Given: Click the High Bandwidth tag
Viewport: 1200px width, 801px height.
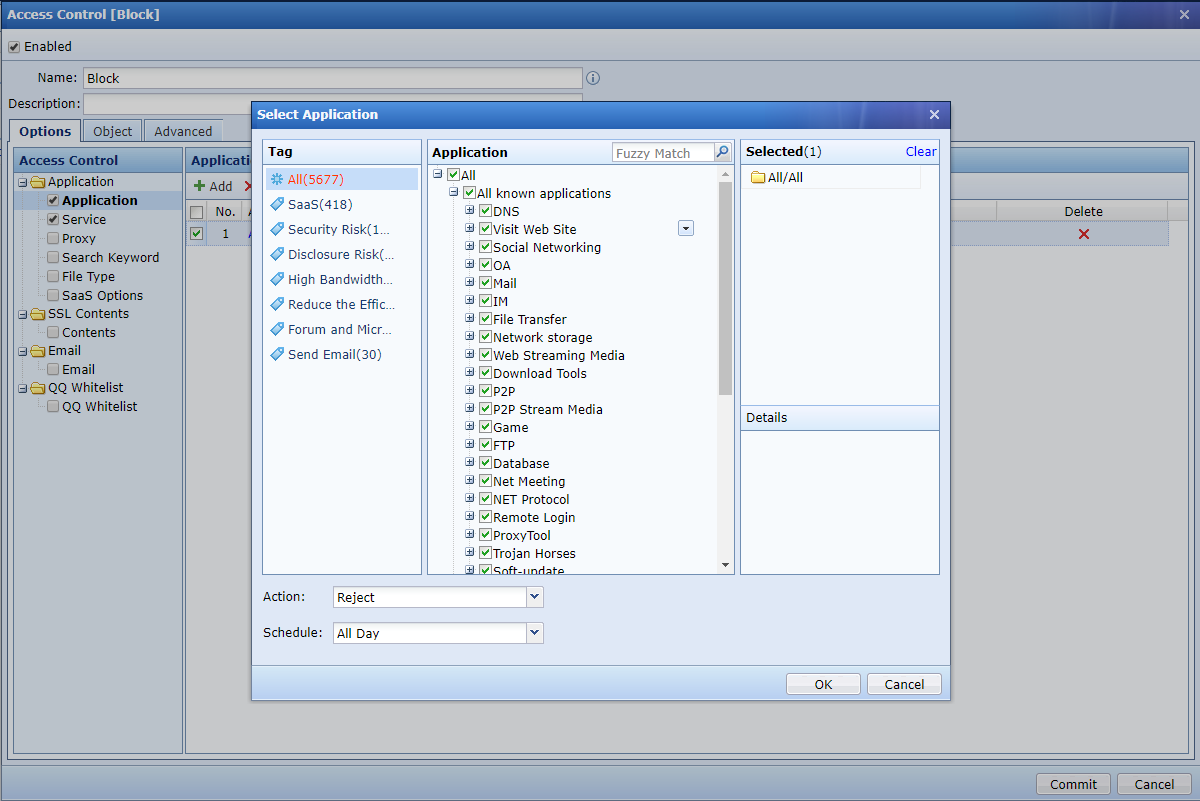Looking at the screenshot, I should 339,279.
